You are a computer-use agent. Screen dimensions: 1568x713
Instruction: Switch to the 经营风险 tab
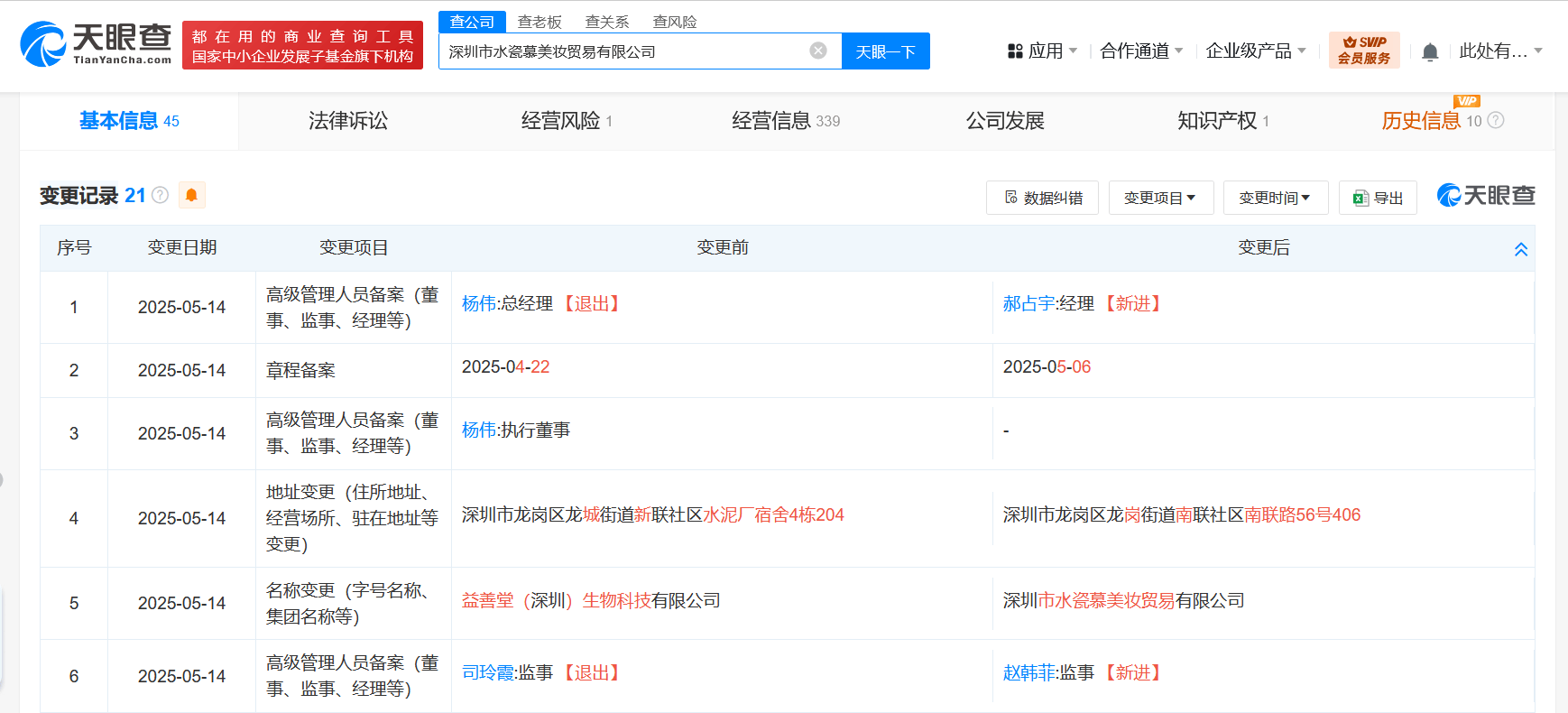click(567, 121)
